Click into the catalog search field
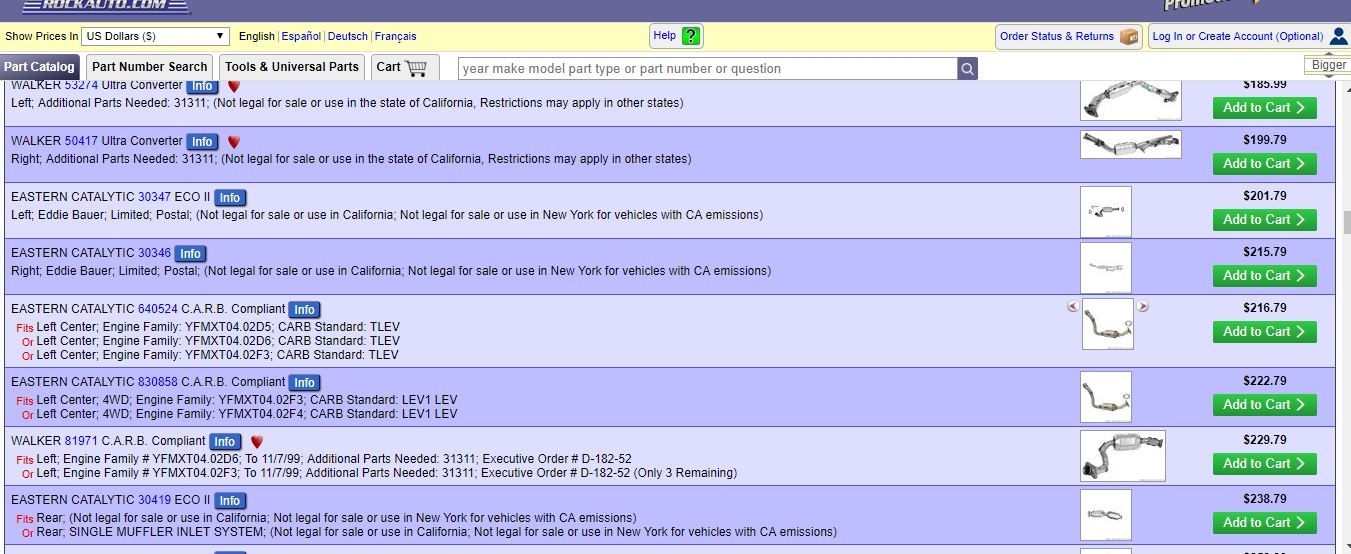Screen dimensions: 1351x554 coord(707,69)
